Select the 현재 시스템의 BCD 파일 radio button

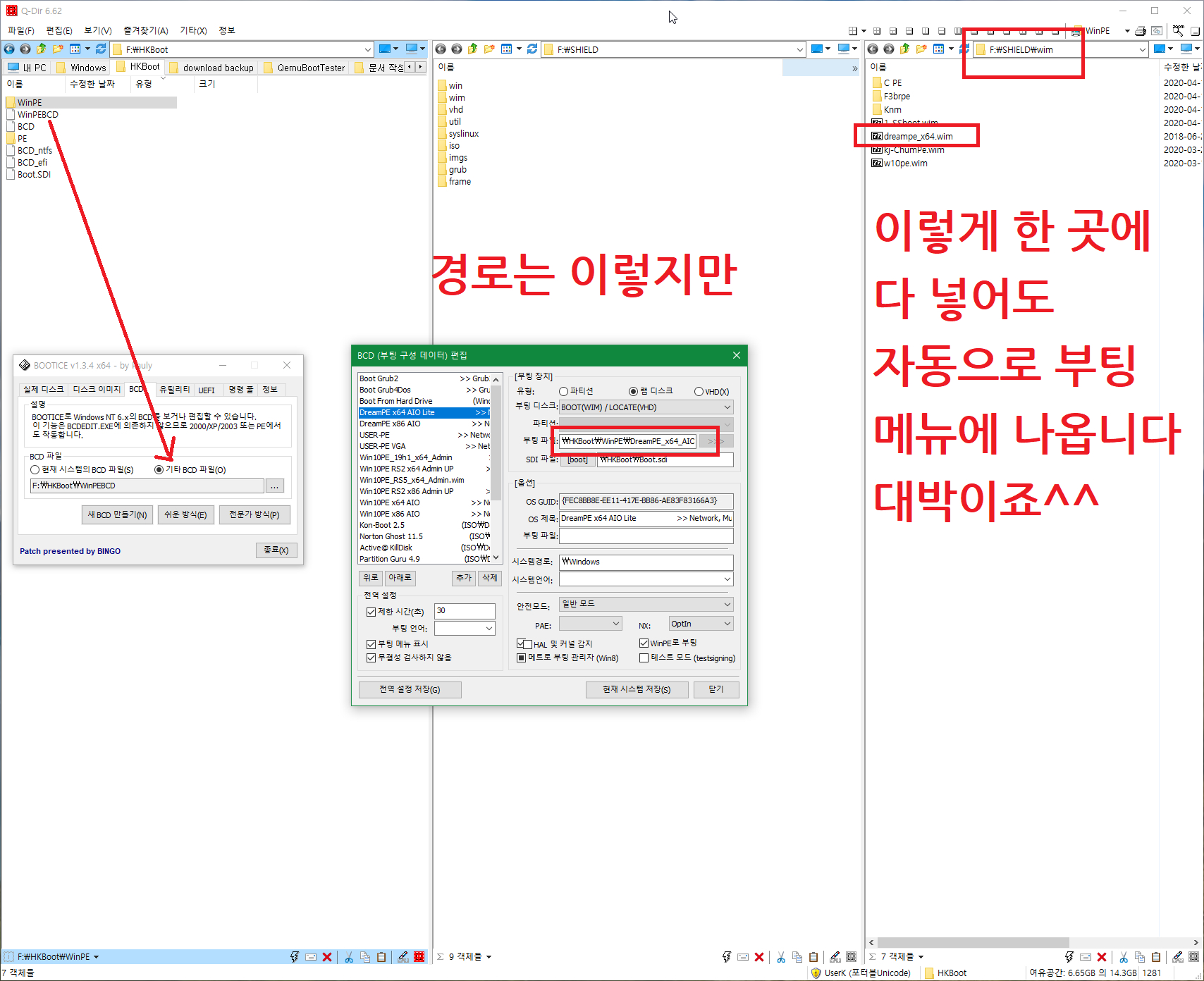tap(35, 470)
